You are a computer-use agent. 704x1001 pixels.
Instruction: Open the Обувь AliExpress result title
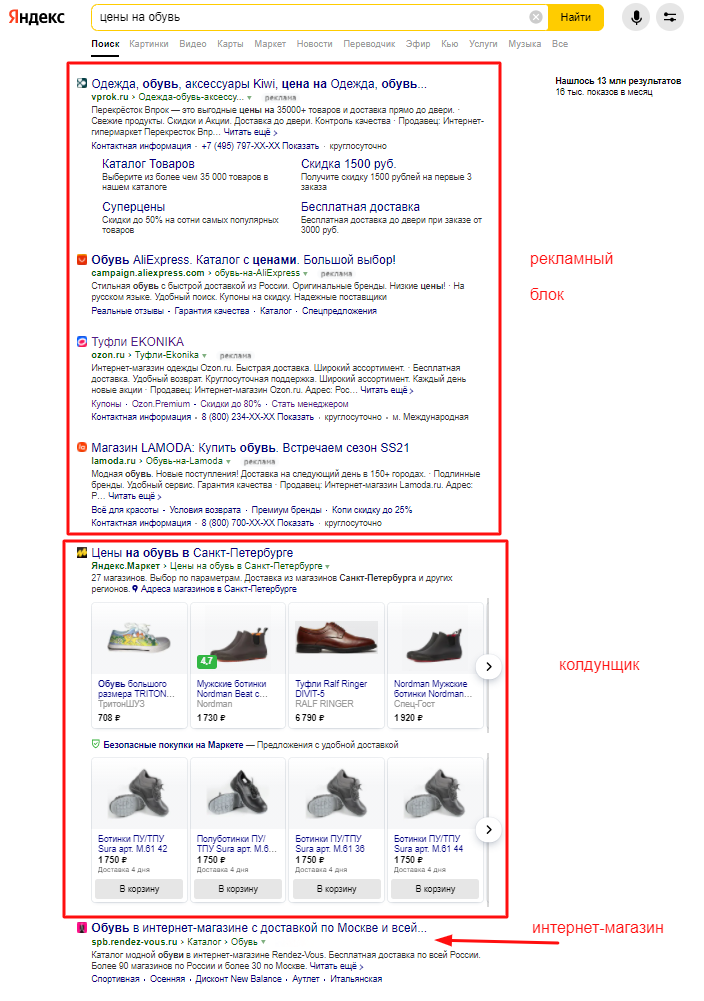pos(243,260)
